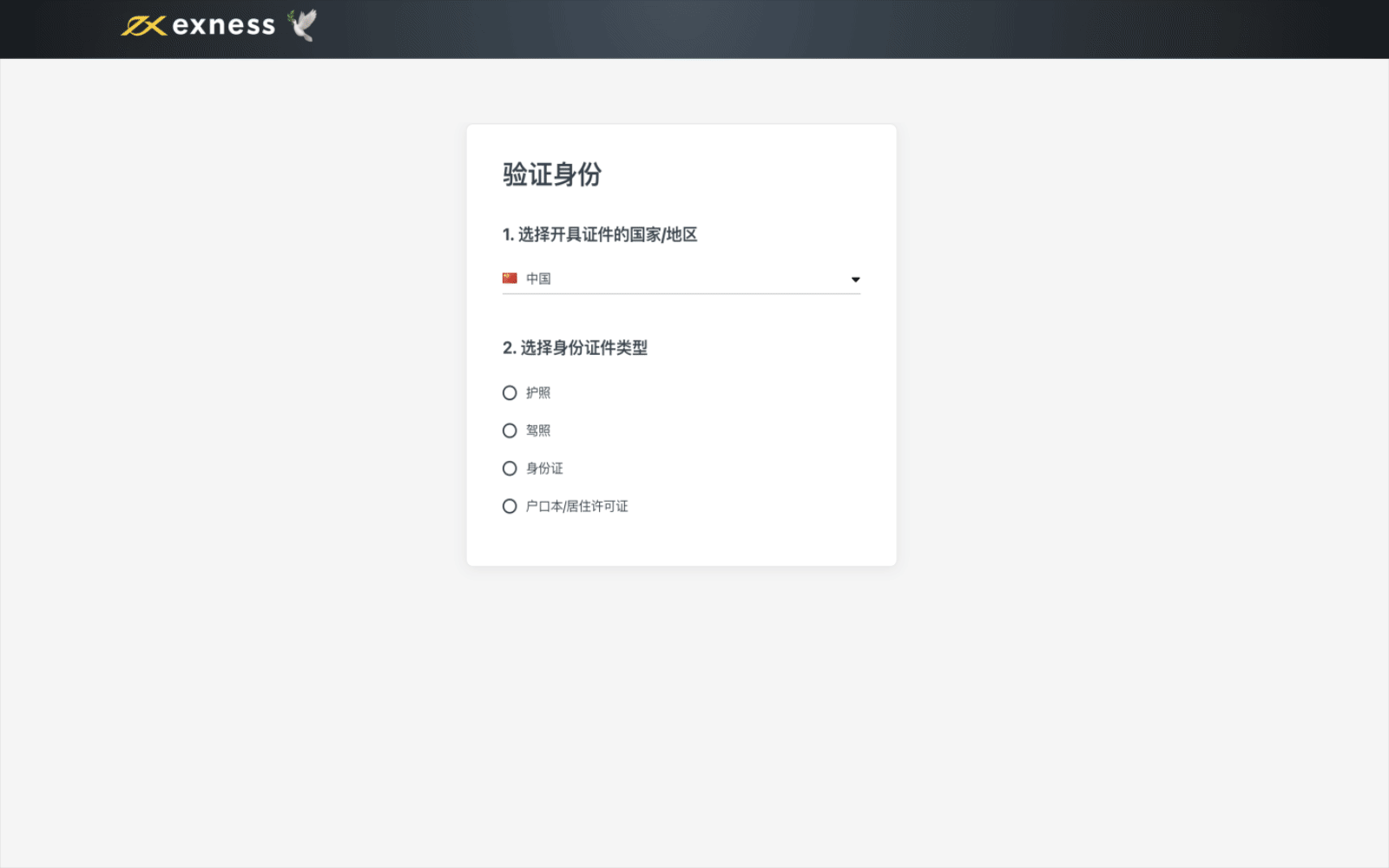Click the 1. 选择开具证件的国家/地区 label

point(600,234)
